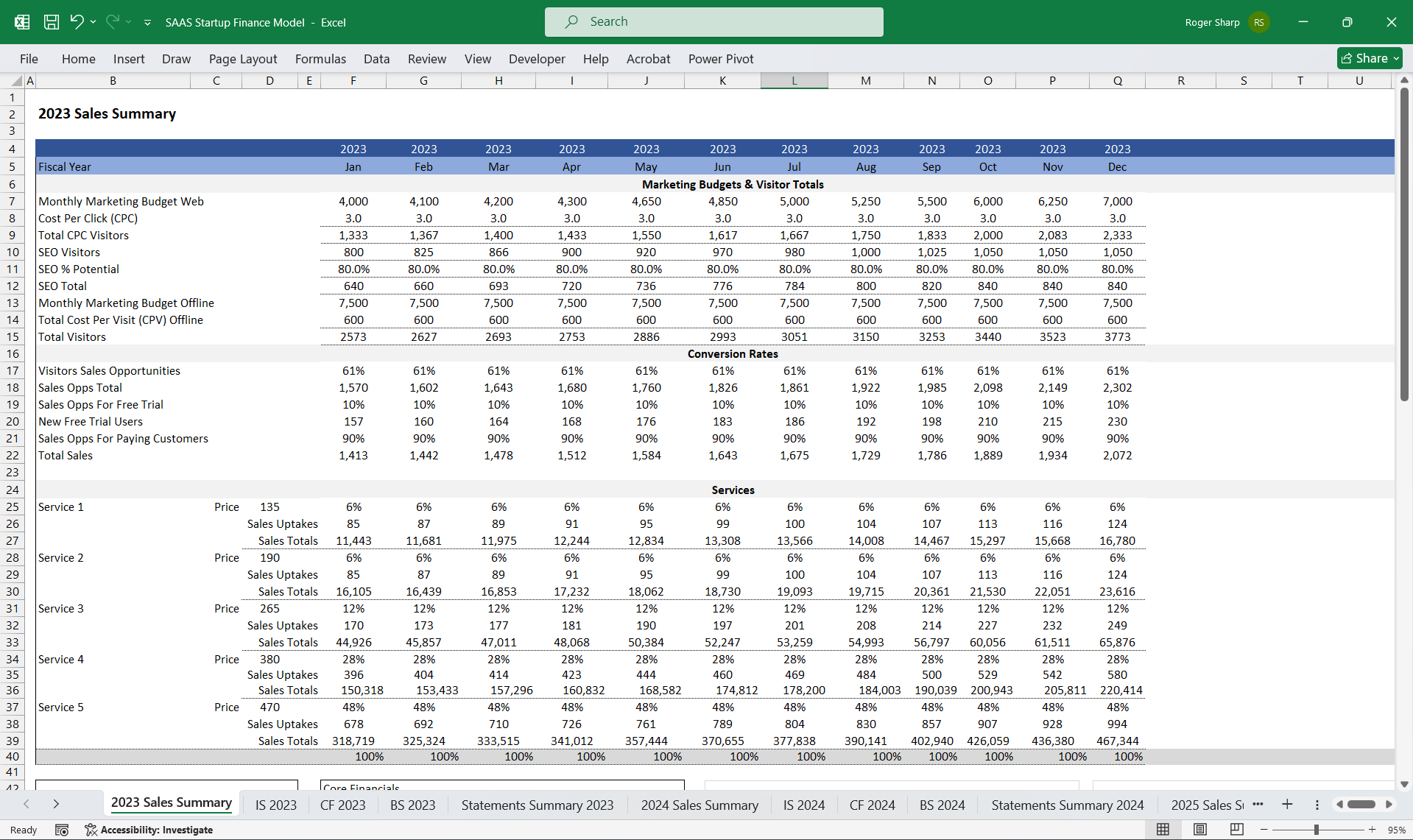The width and height of the screenshot is (1413, 840).
Task: Select row 22 header
Action: click(x=13, y=456)
